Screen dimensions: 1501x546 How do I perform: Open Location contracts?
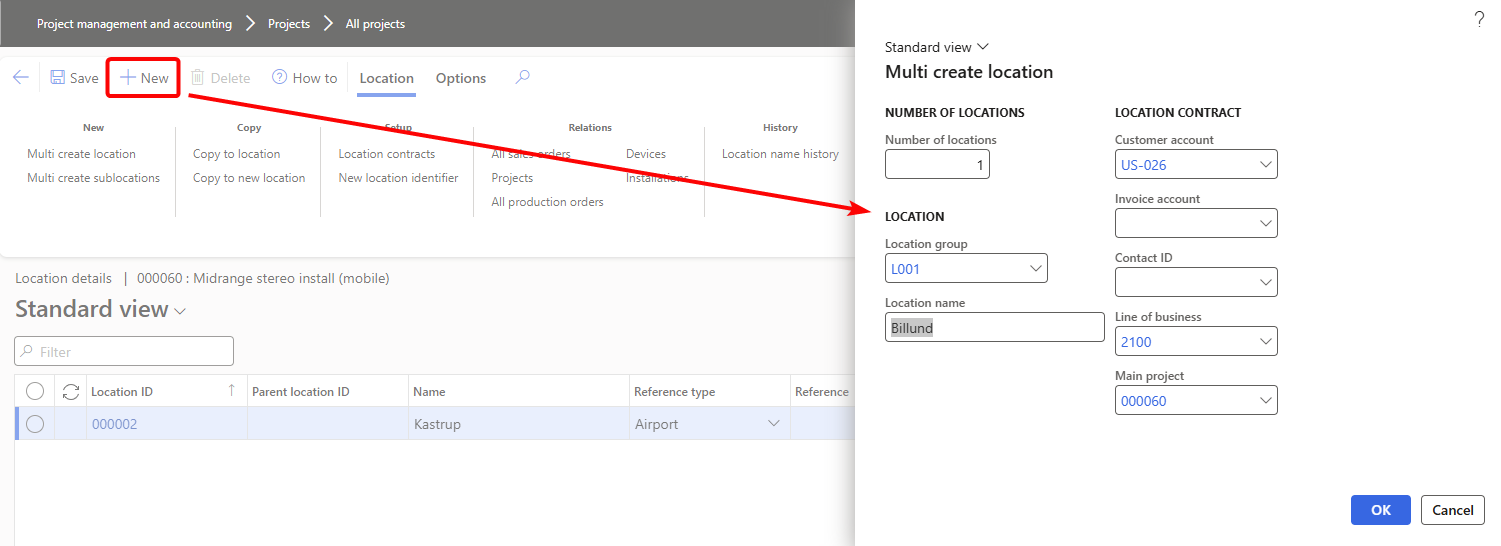click(x=387, y=154)
